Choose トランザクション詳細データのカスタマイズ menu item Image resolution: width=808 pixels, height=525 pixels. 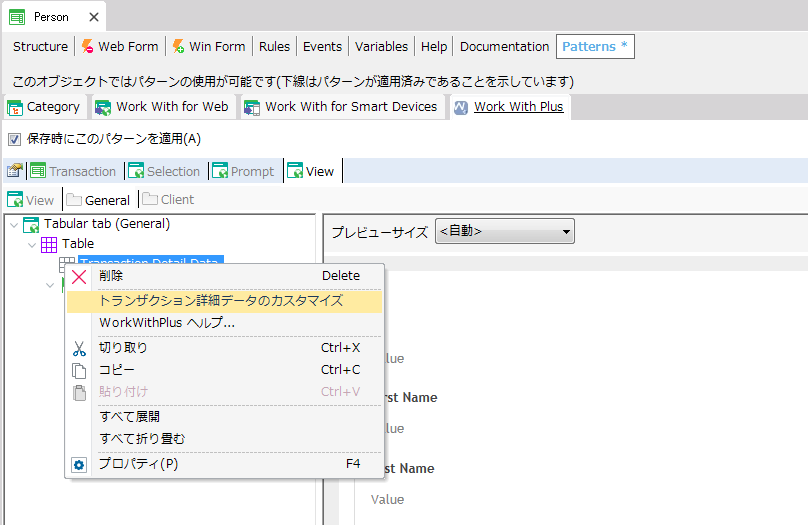point(225,301)
